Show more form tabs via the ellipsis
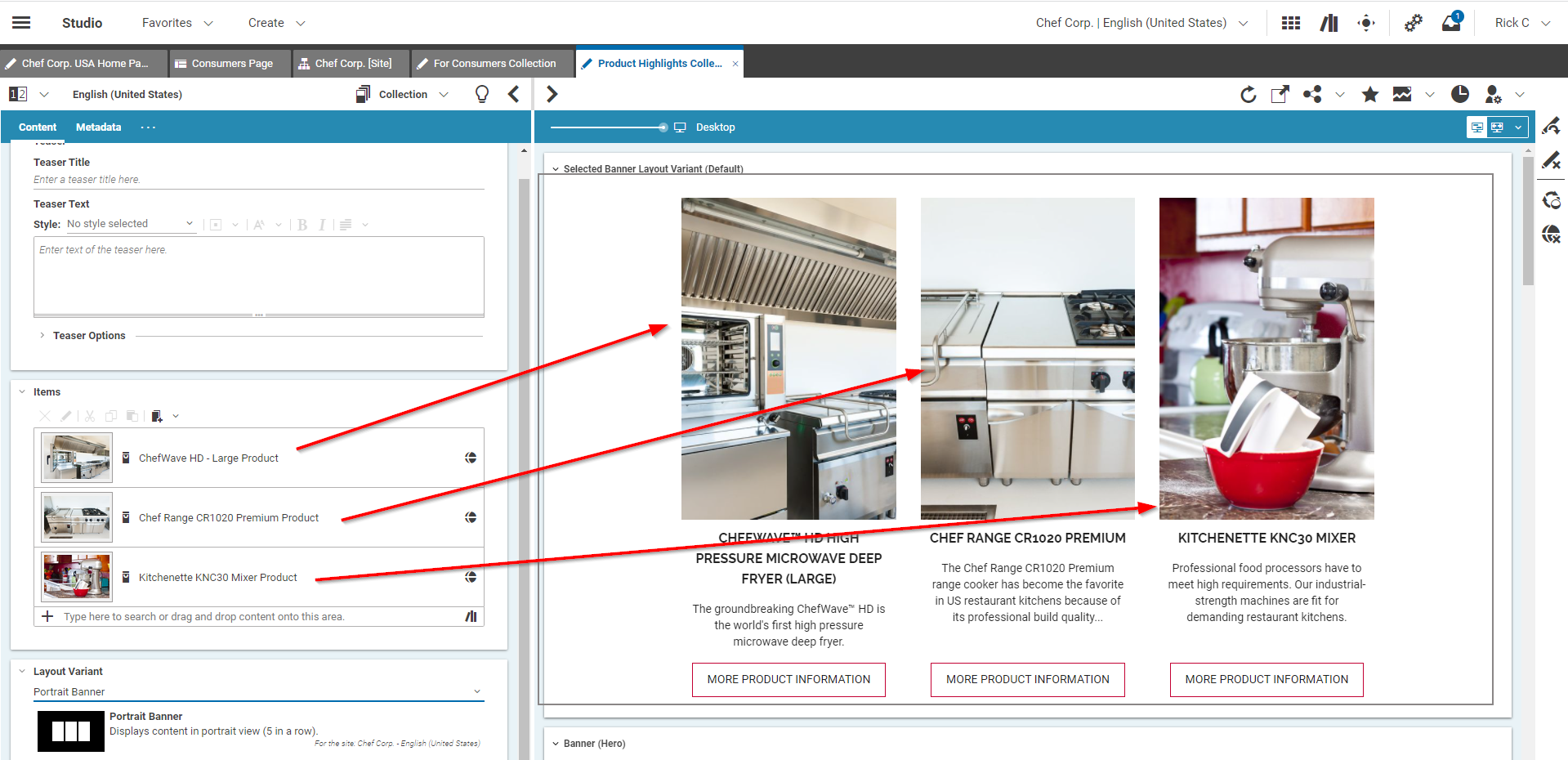The image size is (1568, 760). (x=148, y=127)
